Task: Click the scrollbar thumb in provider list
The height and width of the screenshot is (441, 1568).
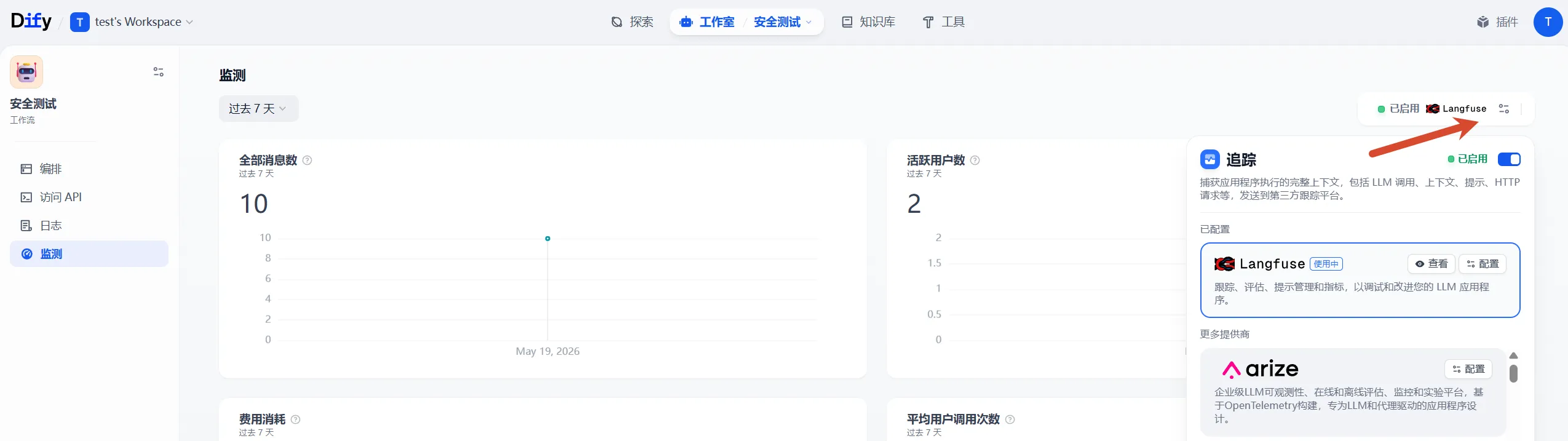Action: pos(1514,373)
